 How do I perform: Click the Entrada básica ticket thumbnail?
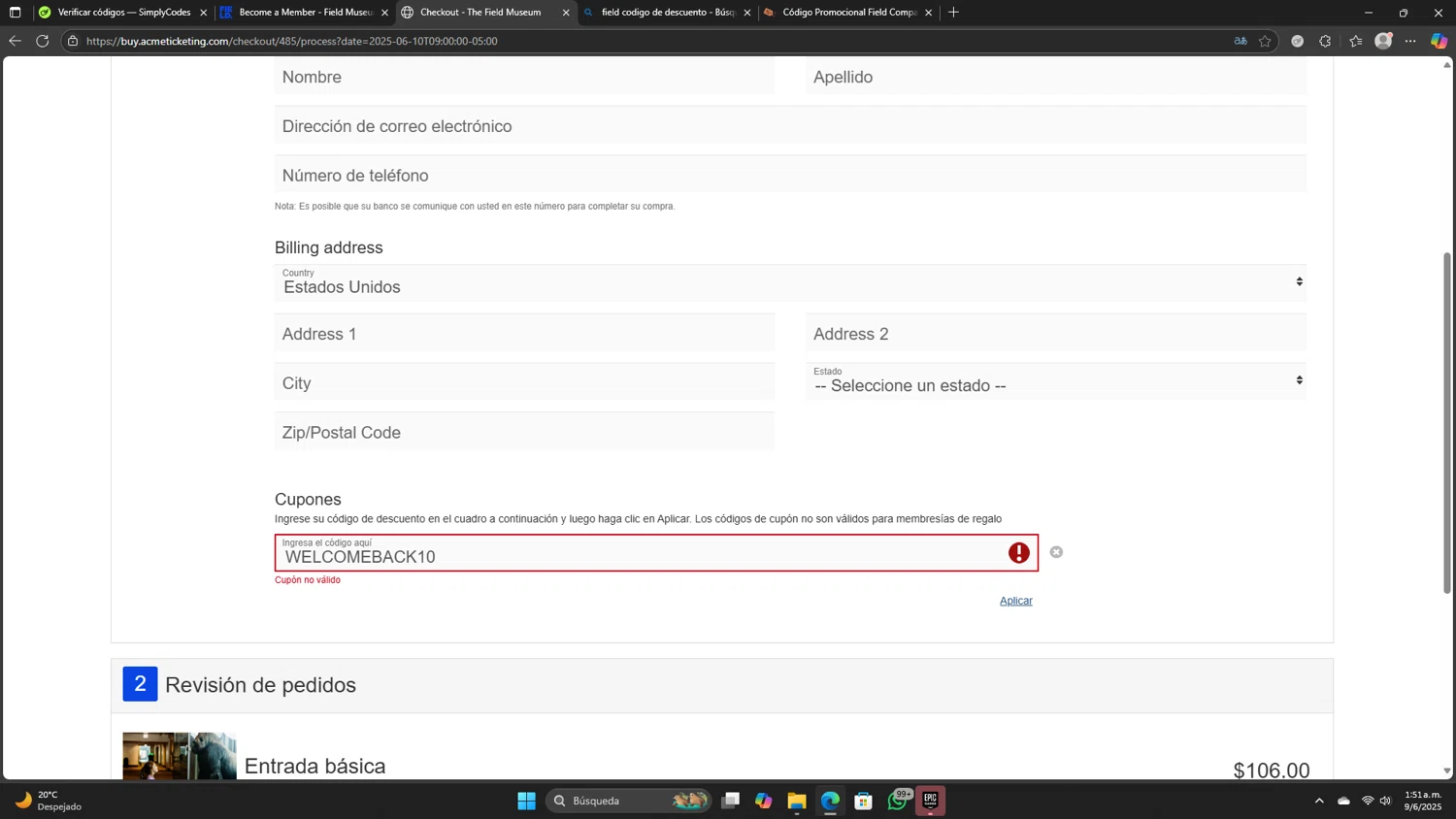(180, 756)
